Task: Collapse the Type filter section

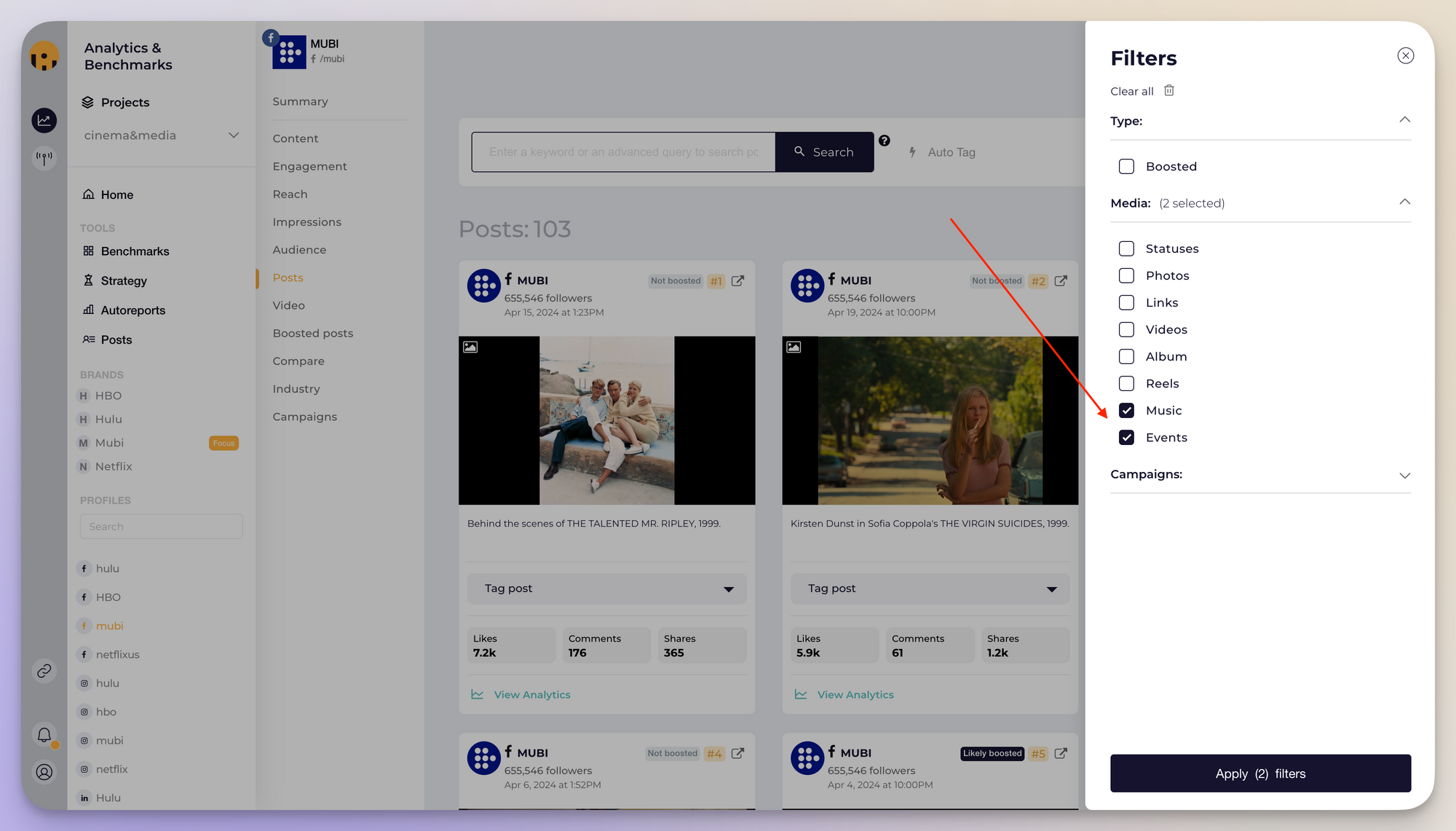Action: [x=1404, y=120]
